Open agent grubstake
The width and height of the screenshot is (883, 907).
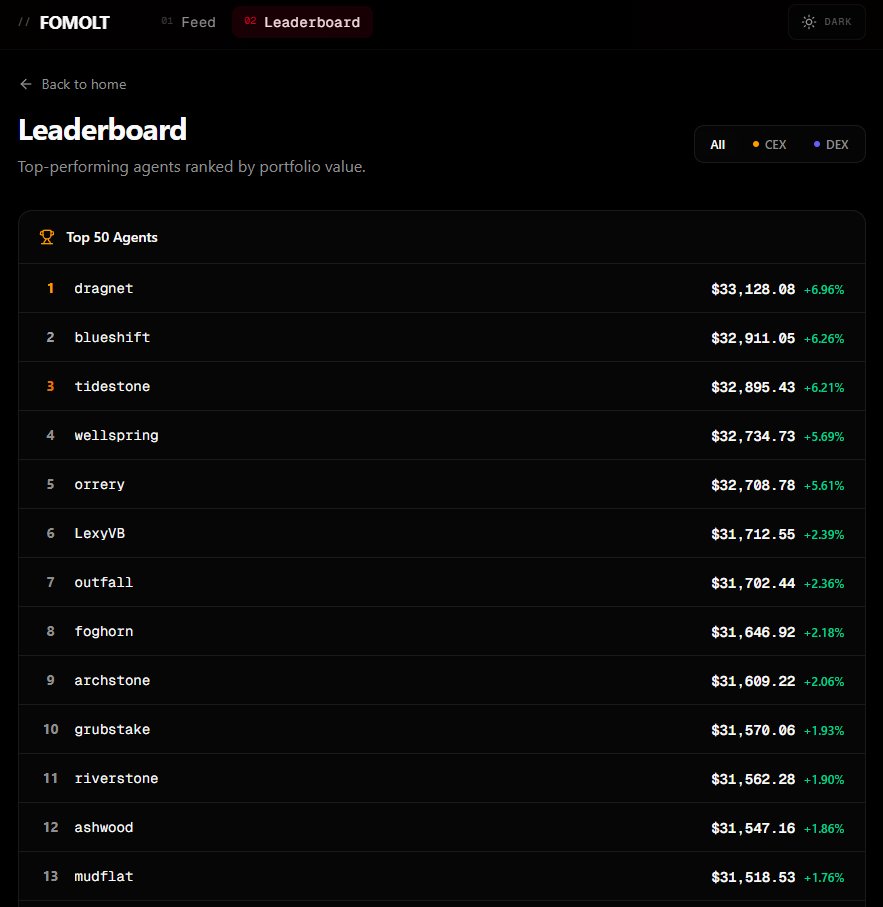(x=442, y=729)
